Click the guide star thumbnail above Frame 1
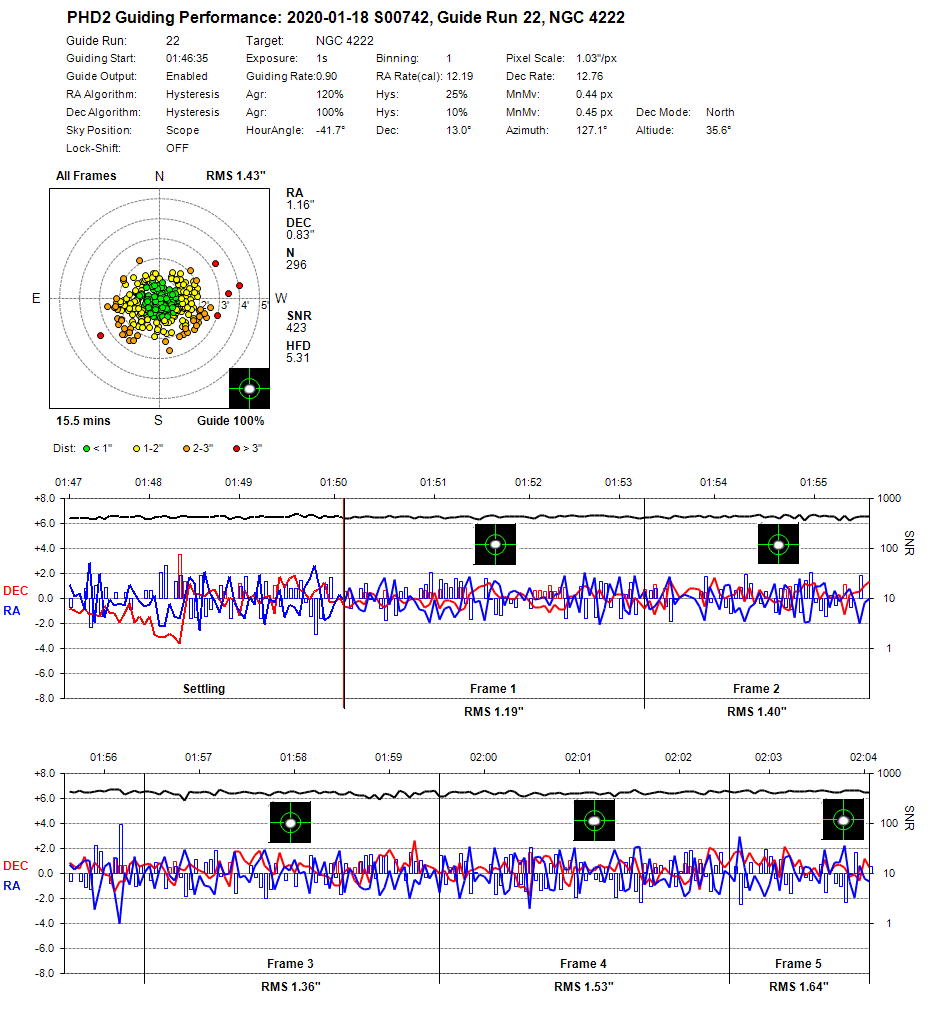The height and width of the screenshot is (1009, 948). (x=495, y=544)
